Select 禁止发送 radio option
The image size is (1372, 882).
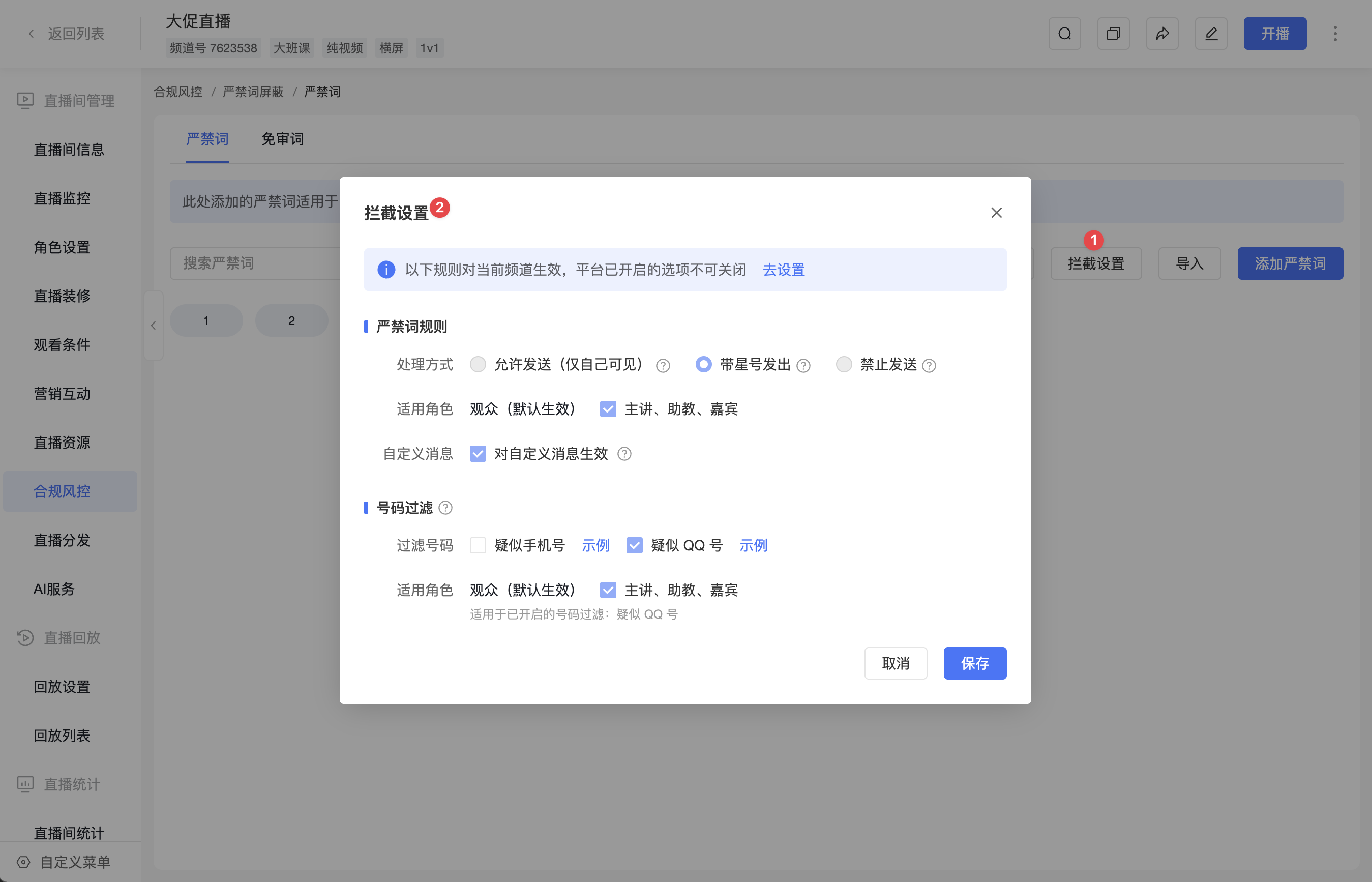point(844,364)
